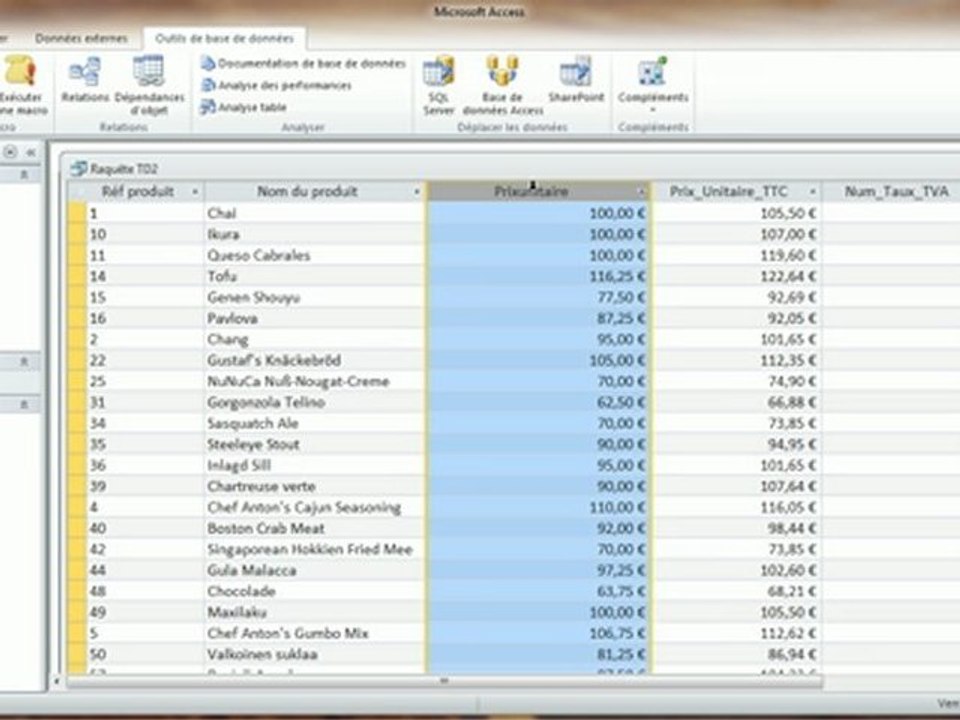Move data to SharePoint
960x720 pixels.
coord(576,80)
